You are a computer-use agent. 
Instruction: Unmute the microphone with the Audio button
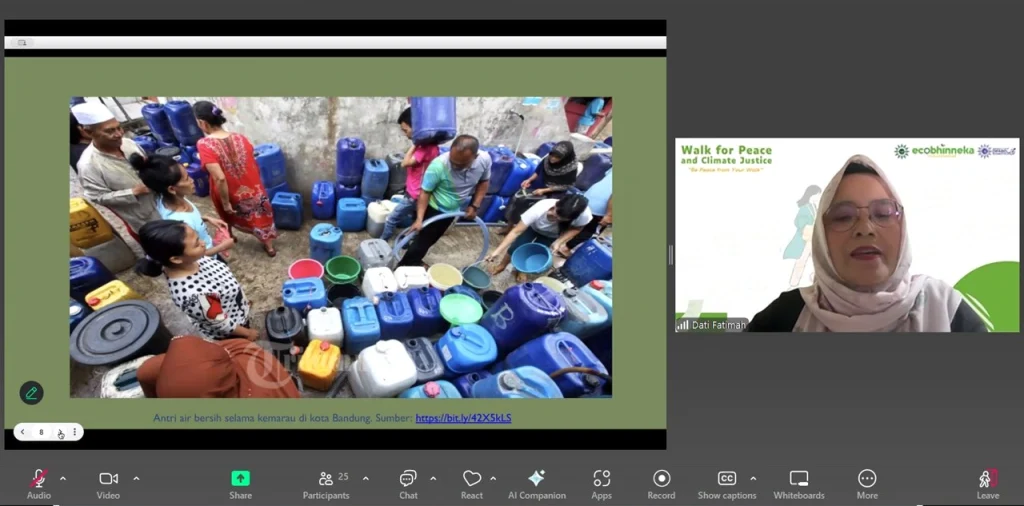click(x=39, y=480)
